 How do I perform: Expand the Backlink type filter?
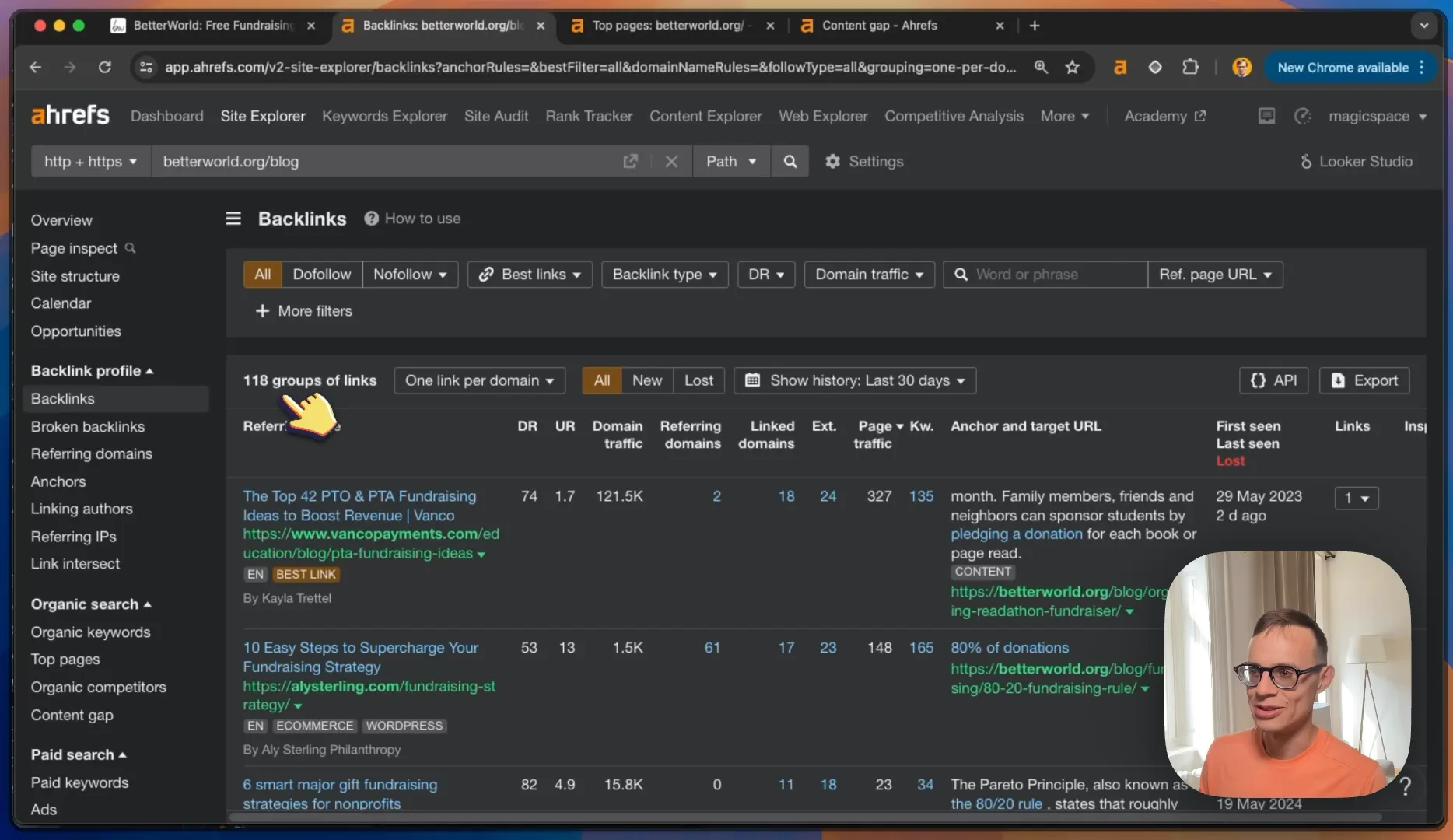click(x=664, y=274)
